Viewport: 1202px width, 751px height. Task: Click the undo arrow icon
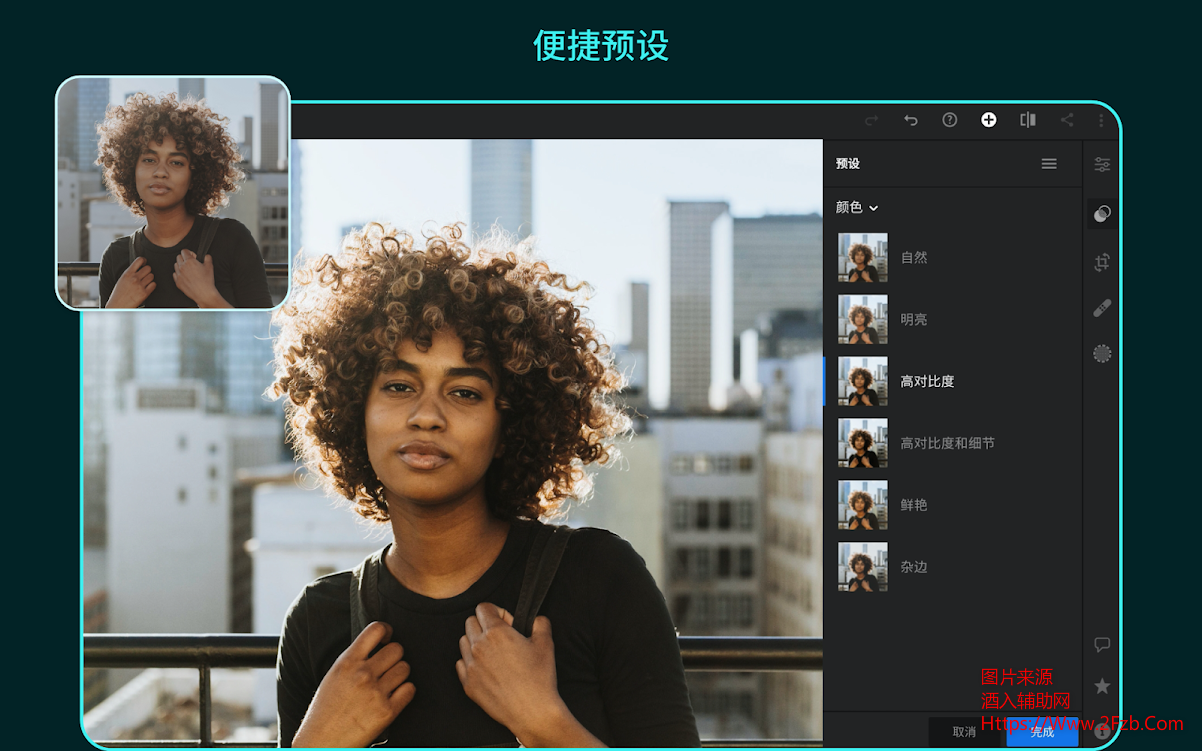(911, 120)
